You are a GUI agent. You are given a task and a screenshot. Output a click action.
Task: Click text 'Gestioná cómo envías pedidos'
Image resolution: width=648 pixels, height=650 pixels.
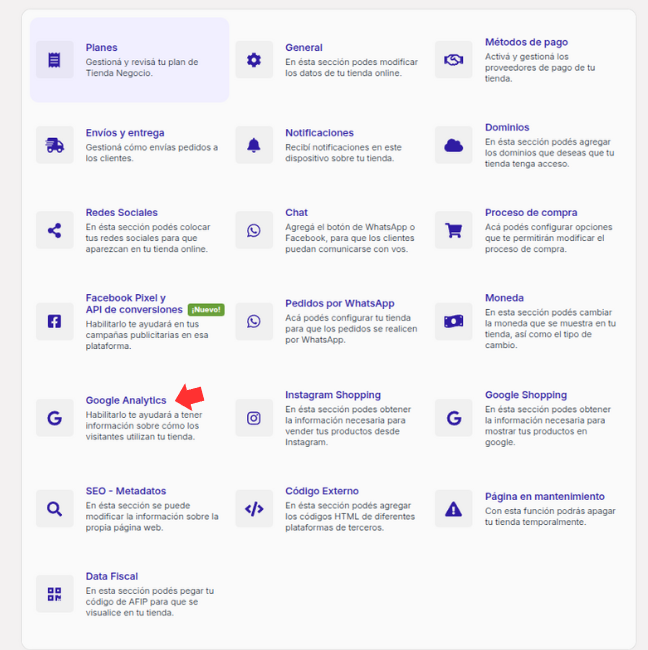[148, 148]
